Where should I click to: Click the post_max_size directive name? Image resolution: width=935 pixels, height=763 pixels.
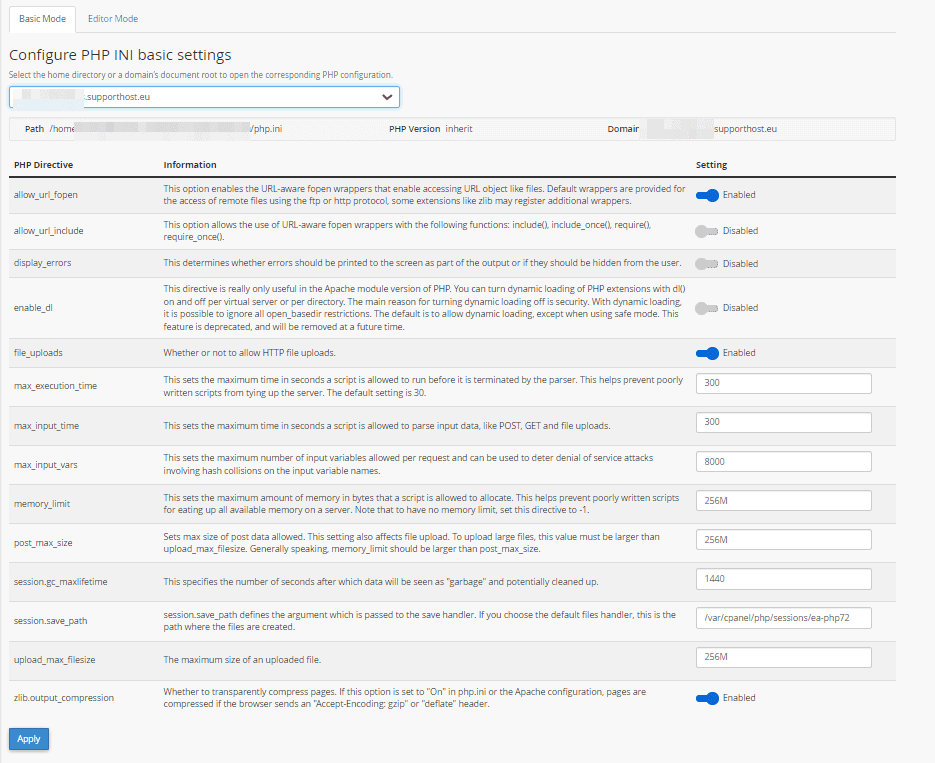[43, 543]
